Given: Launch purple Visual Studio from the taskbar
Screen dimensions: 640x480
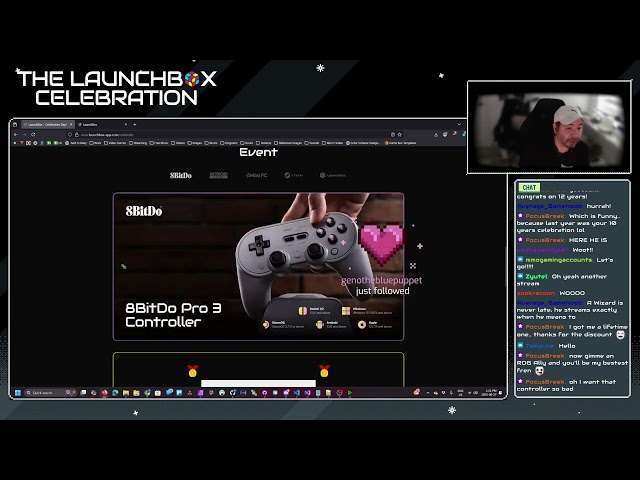Looking at the screenshot, I should tap(307, 393).
